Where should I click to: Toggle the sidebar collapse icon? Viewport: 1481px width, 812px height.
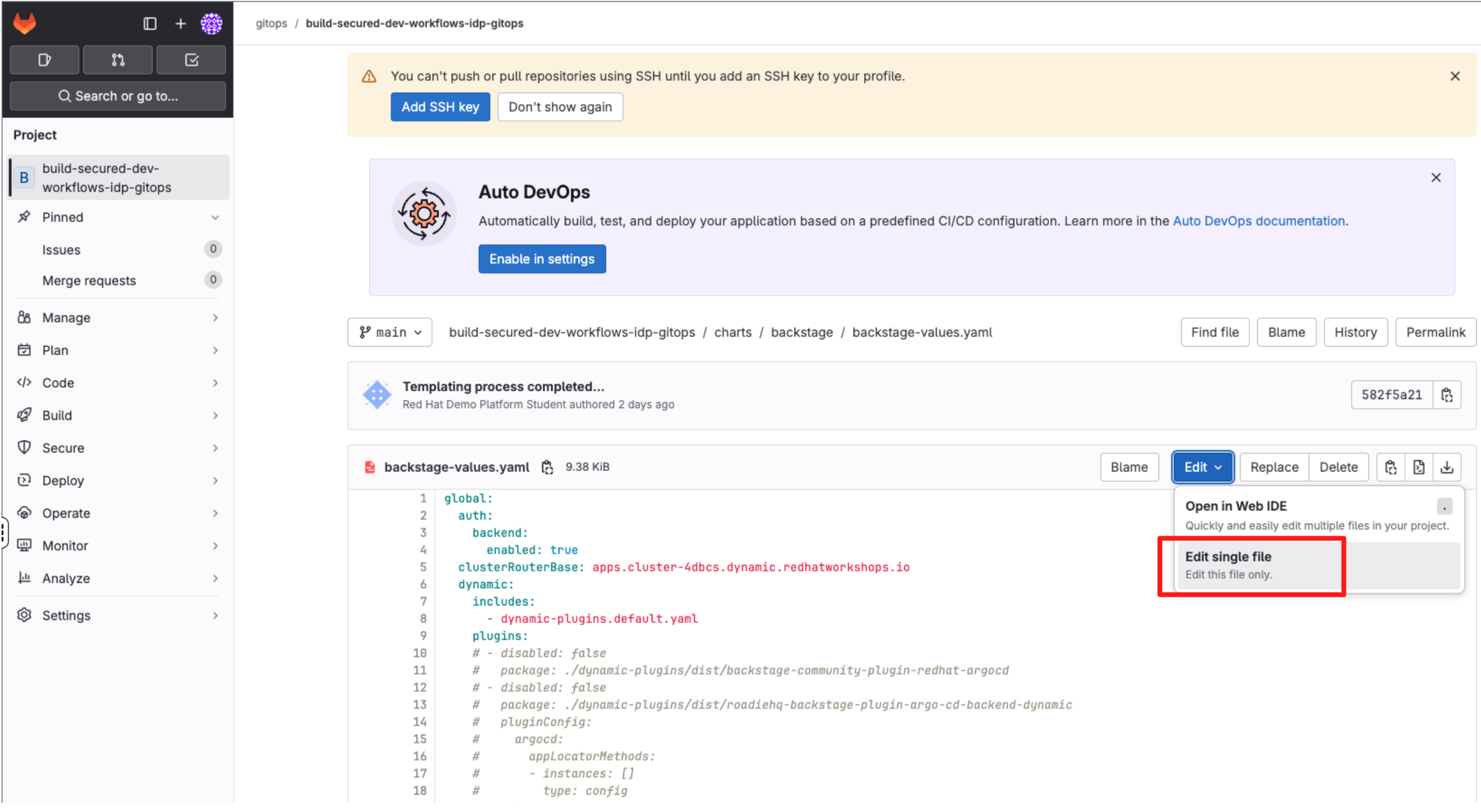pyautogui.click(x=150, y=23)
